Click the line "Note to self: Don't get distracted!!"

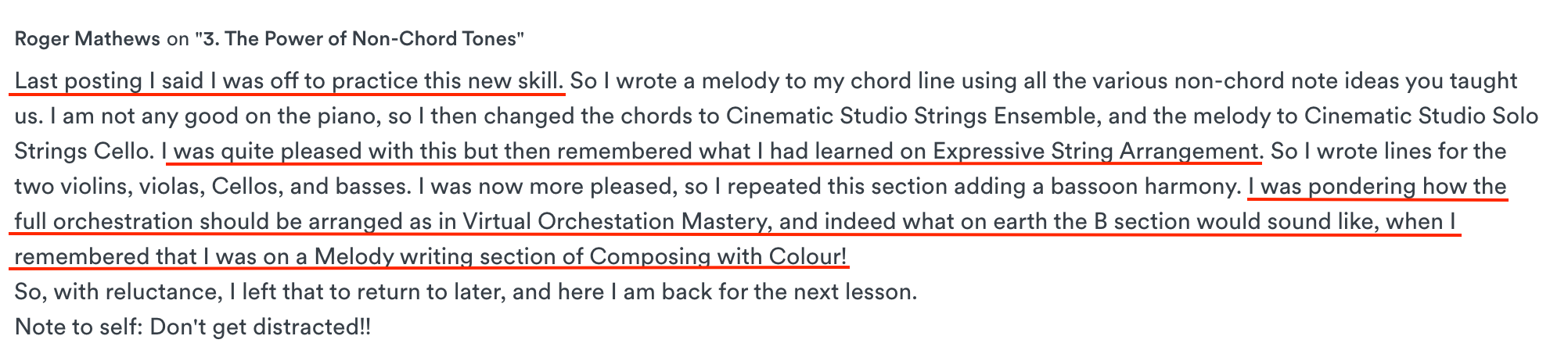[192, 327]
